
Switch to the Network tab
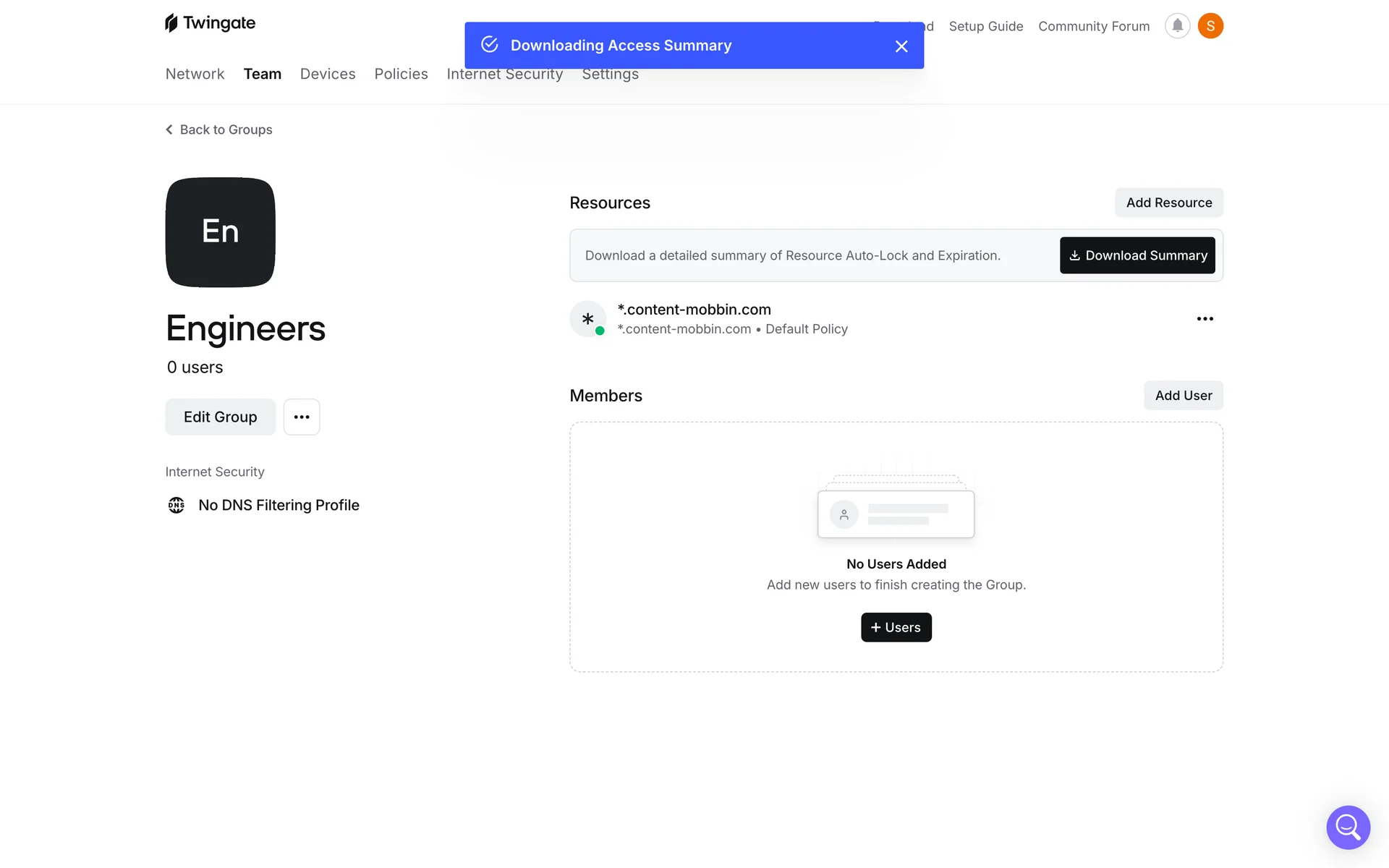coord(195,74)
